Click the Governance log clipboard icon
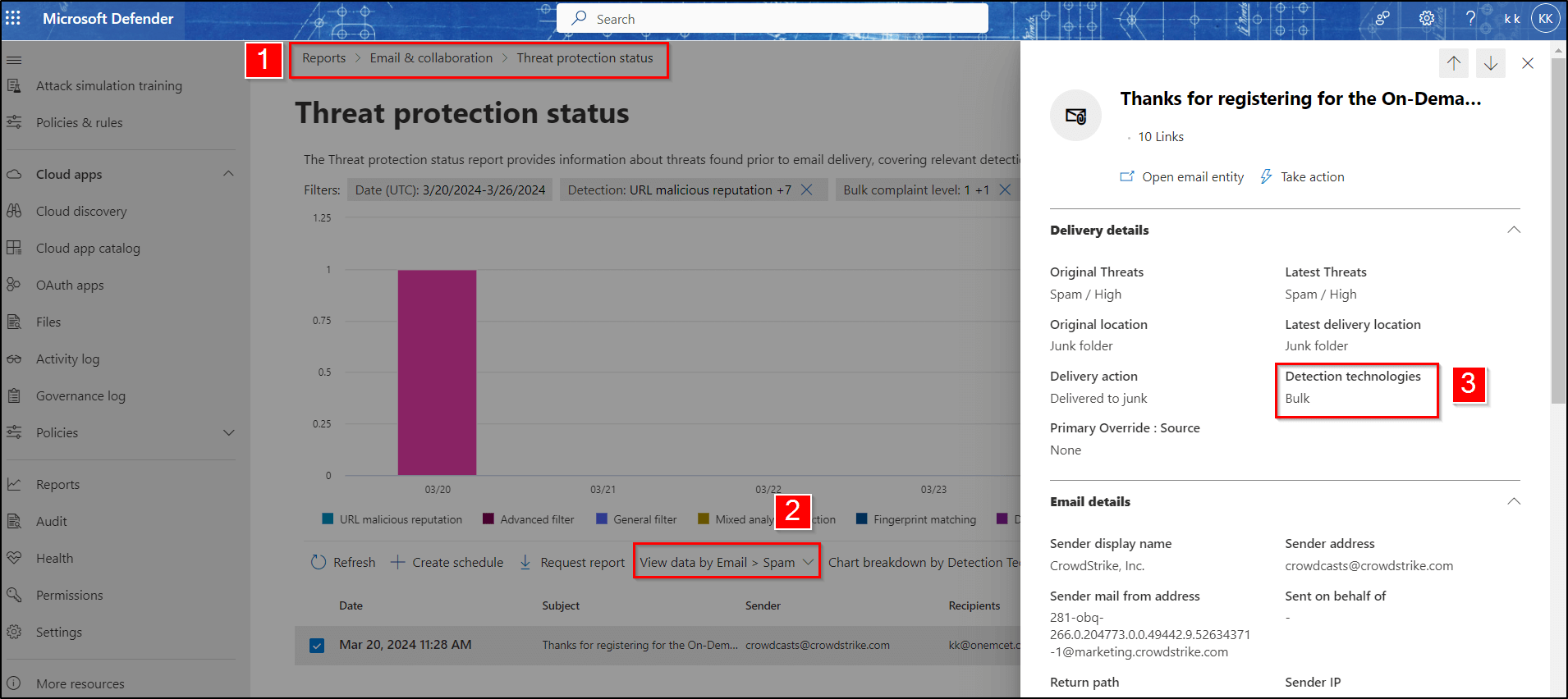The image size is (1568, 699). point(14,395)
